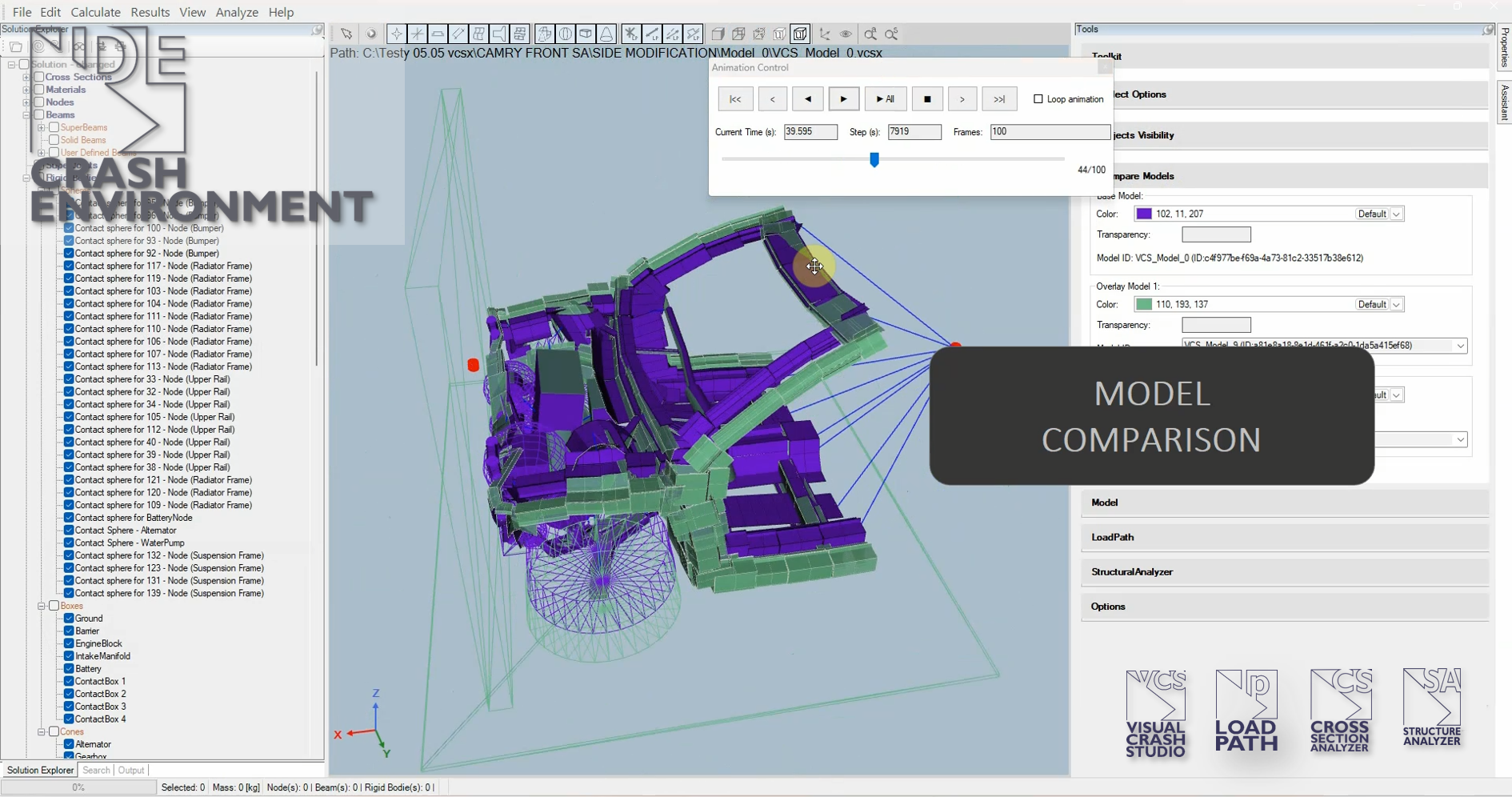
Task: Open Overlay Model 1 color Default dropdown
Action: [1396, 304]
